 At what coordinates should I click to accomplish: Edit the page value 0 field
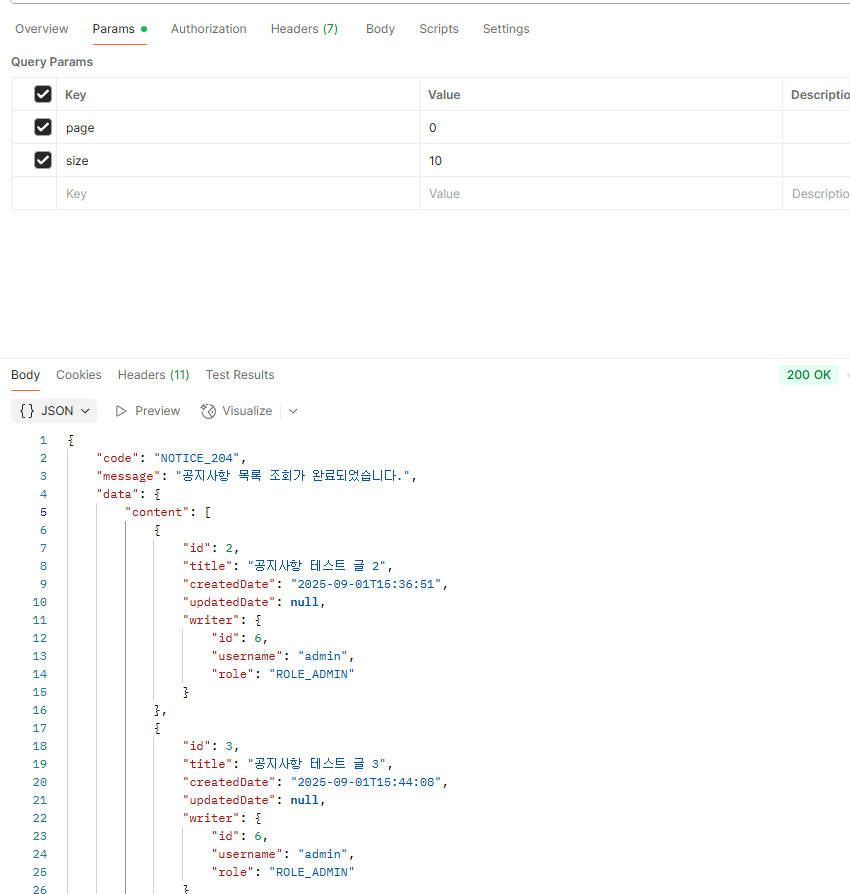click(601, 128)
